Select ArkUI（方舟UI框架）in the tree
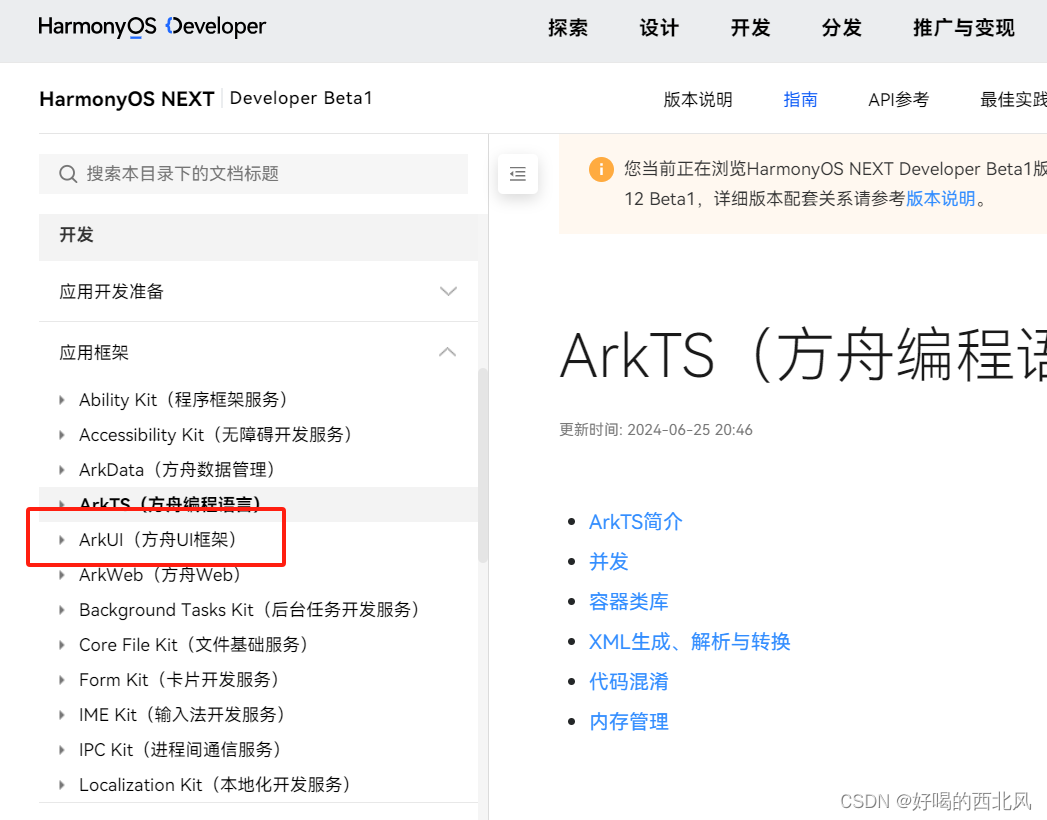 [158, 540]
